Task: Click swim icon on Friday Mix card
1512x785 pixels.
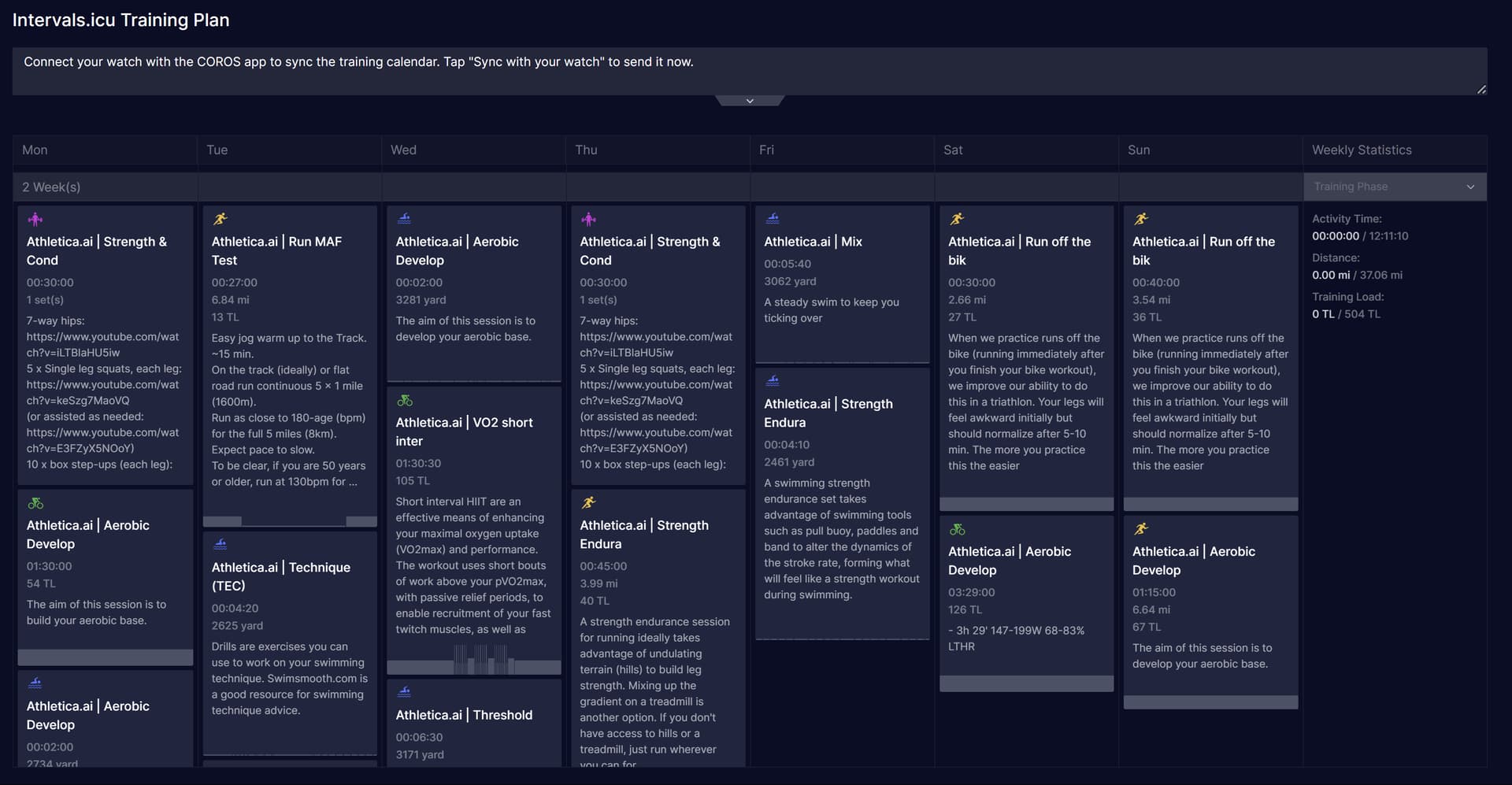Action: click(x=773, y=219)
